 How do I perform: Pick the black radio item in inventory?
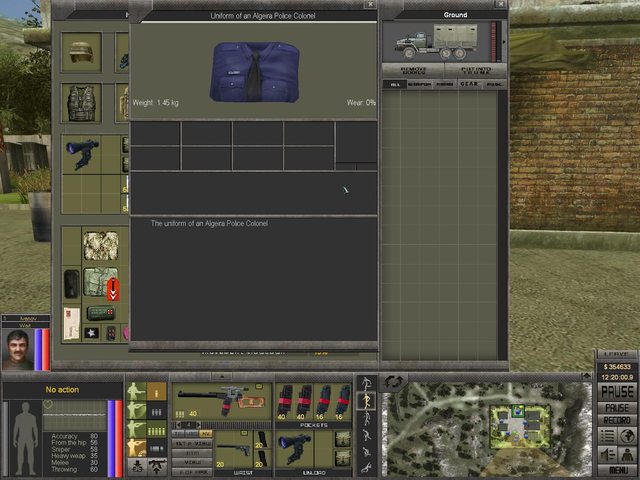point(71,284)
